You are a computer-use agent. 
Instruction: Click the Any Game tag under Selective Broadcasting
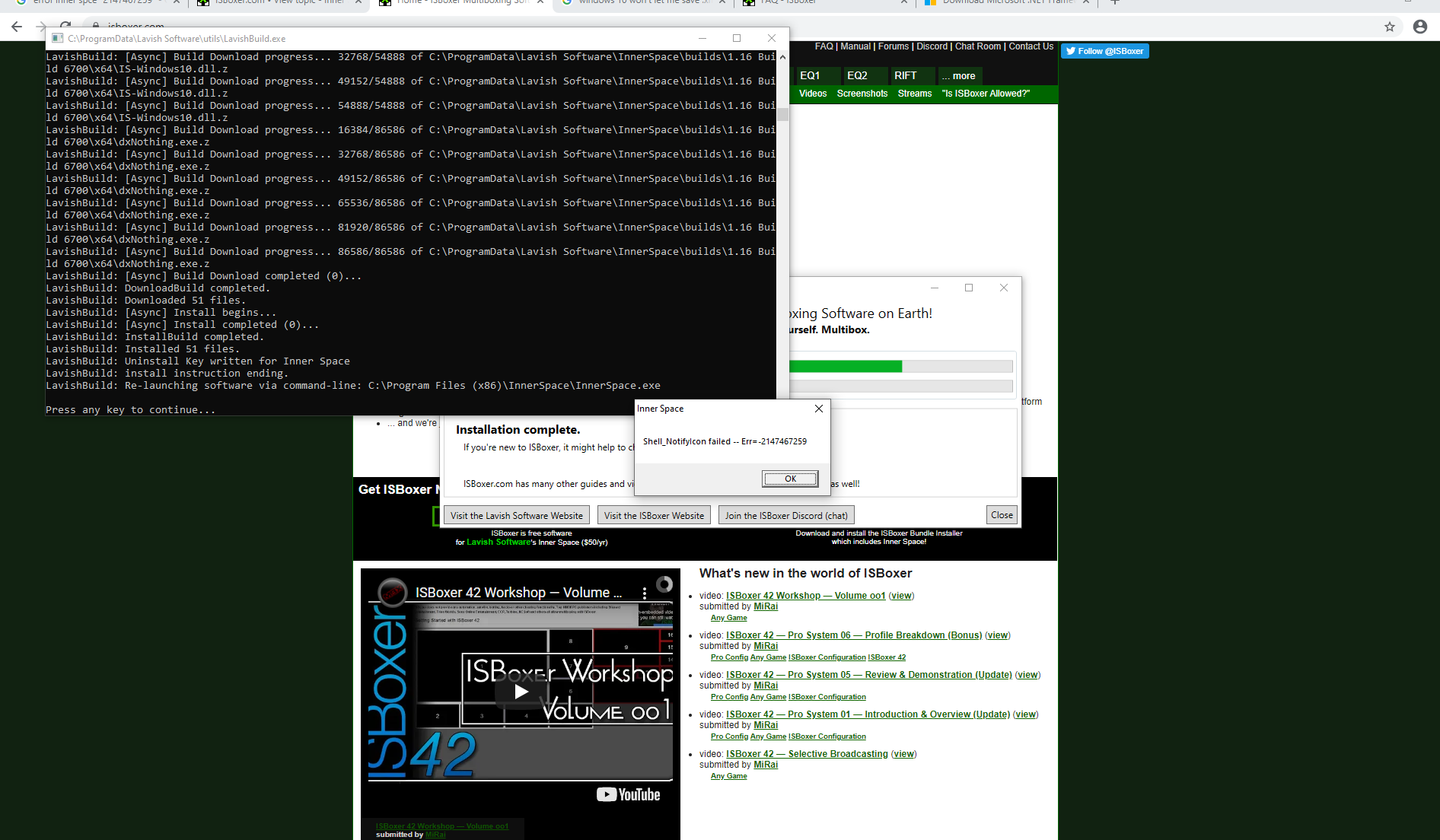tap(728, 776)
